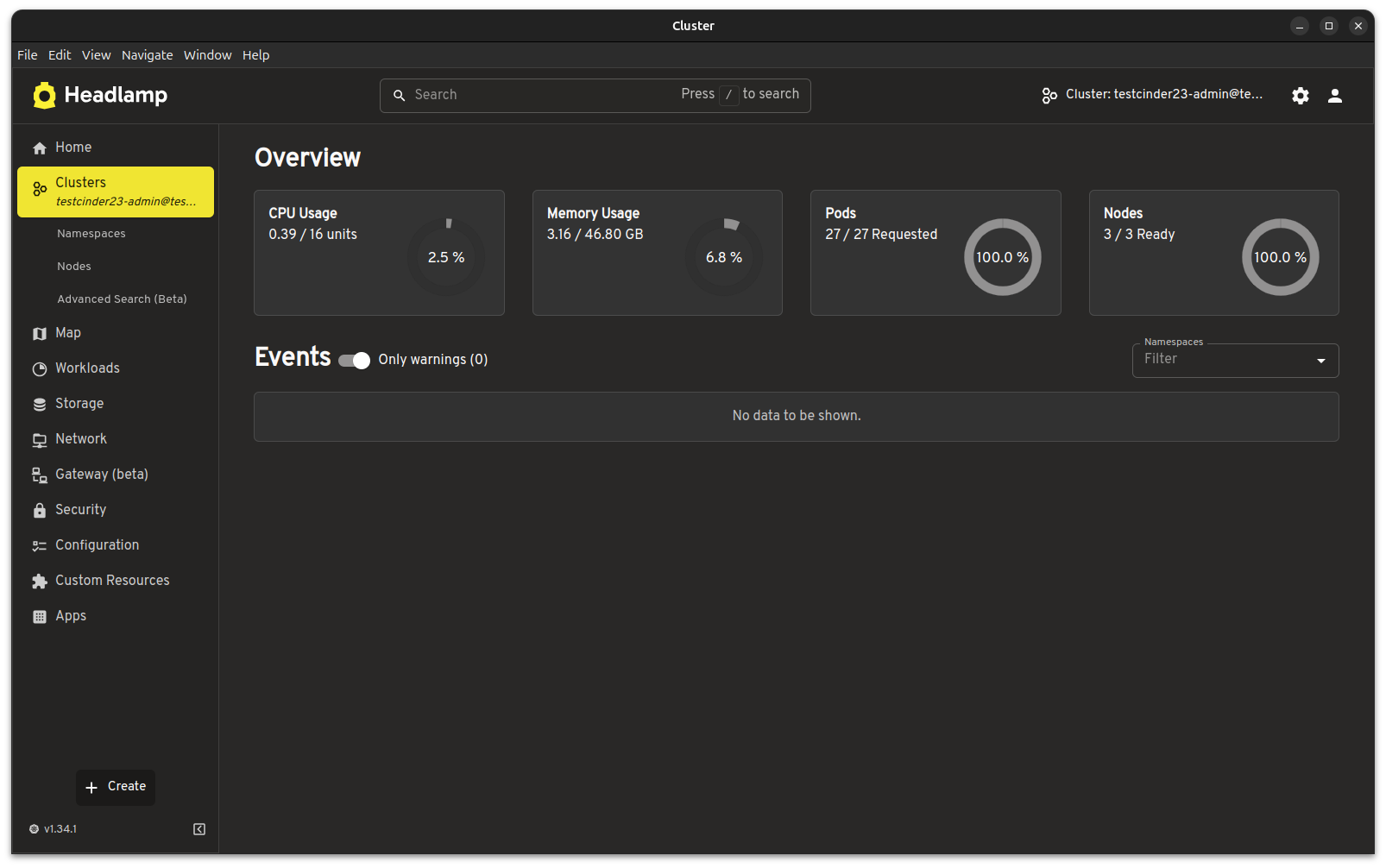Click the Apps grid icon
The image size is (1386, 868).
pyautogui.click(x=40, y=617)
